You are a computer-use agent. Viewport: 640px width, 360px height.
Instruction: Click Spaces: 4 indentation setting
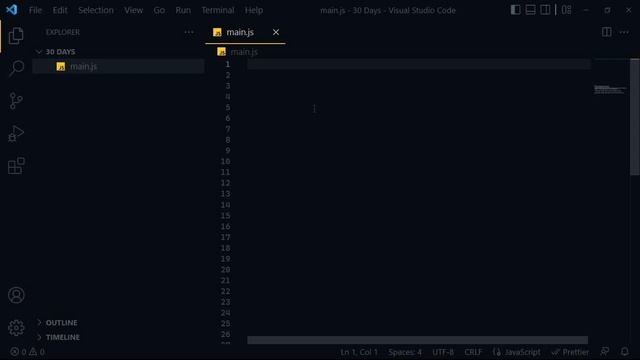point(405,352)
